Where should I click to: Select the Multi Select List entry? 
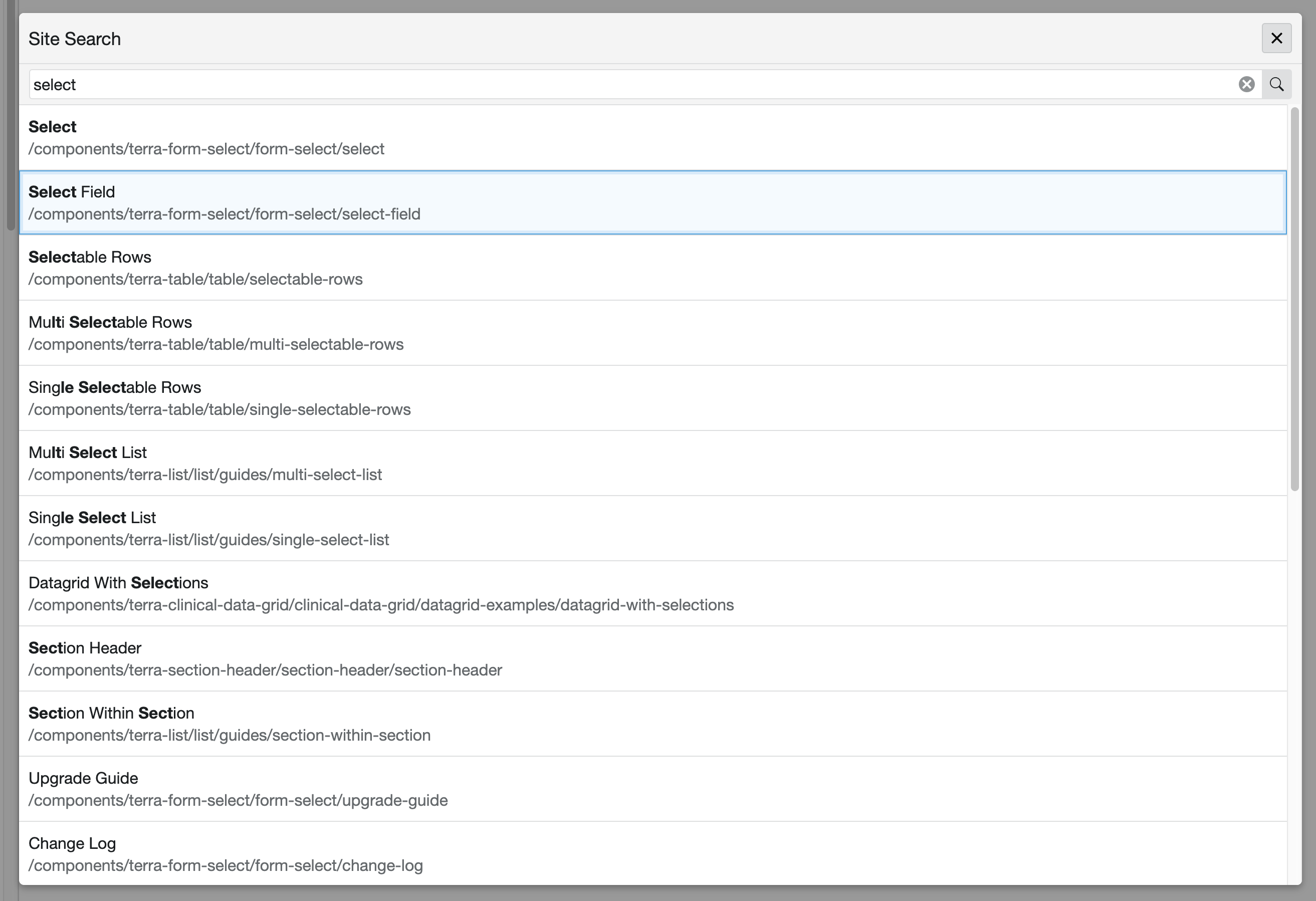(205, 463)
